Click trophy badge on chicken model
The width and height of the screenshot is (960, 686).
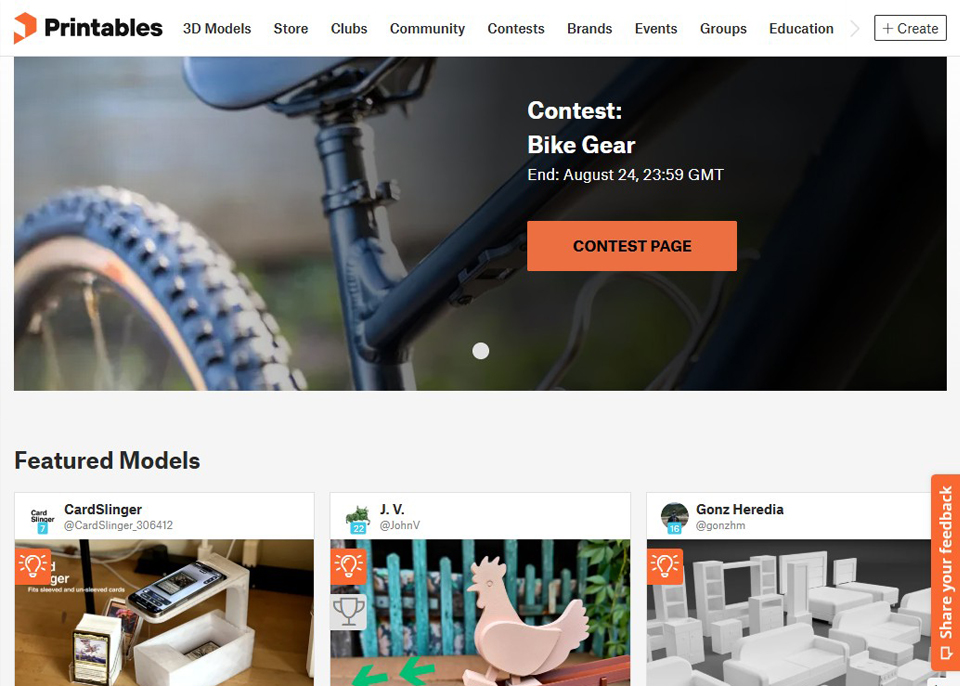click(x=348, y=611)
